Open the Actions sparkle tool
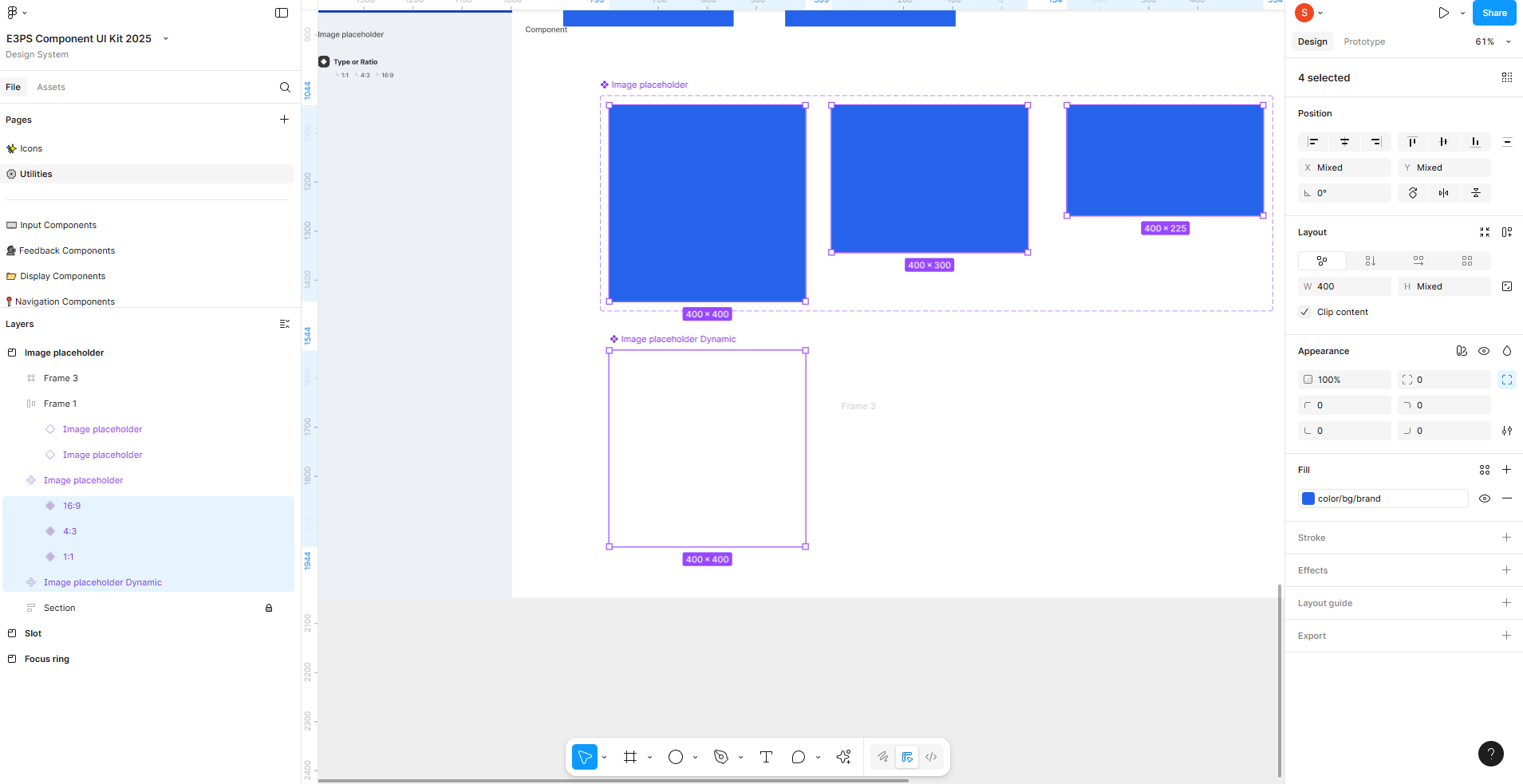The width and height of the screenshot is (1523, 784). coord(843,757)
